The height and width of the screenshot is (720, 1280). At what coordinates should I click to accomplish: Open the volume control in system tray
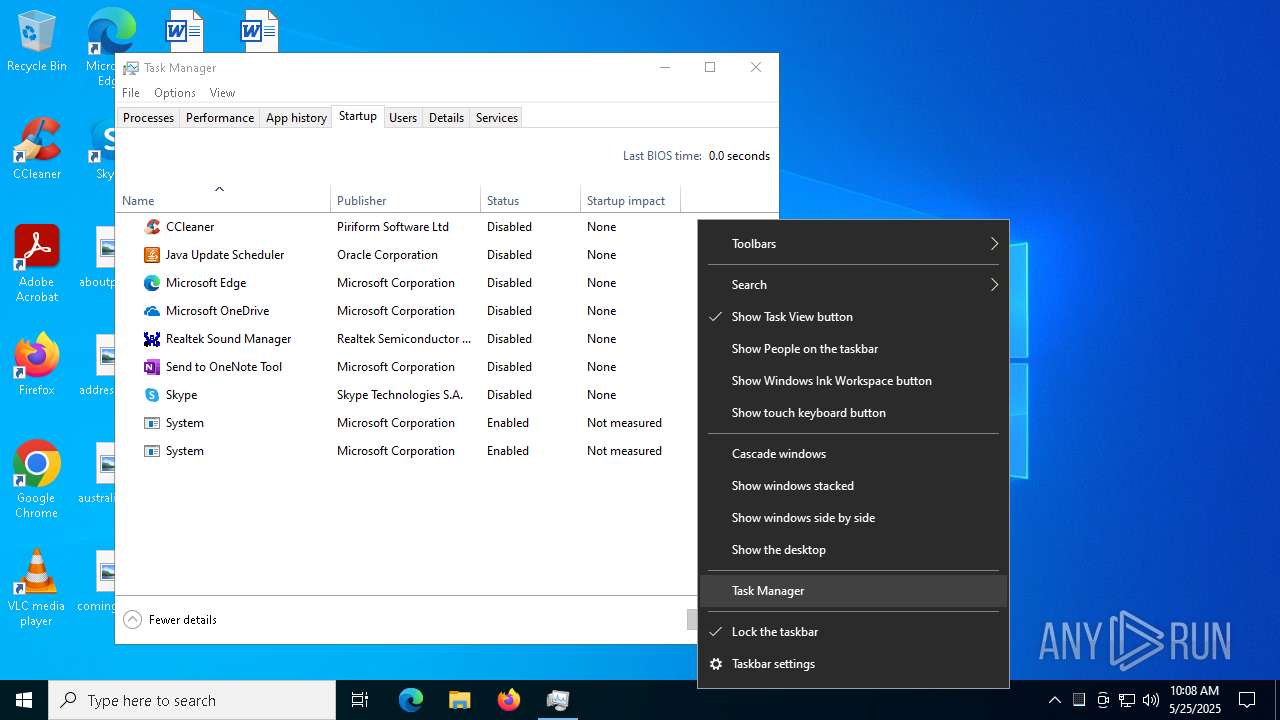tap(1151, 700)
